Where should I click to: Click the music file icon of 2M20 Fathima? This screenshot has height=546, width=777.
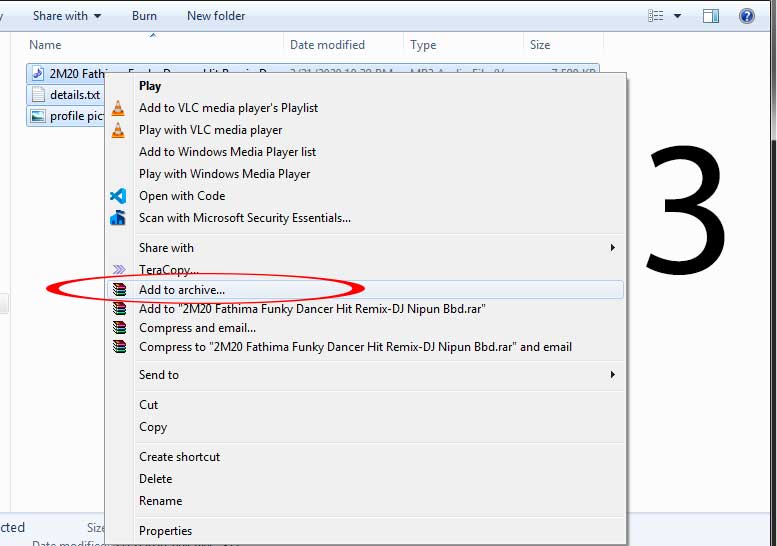38,74
